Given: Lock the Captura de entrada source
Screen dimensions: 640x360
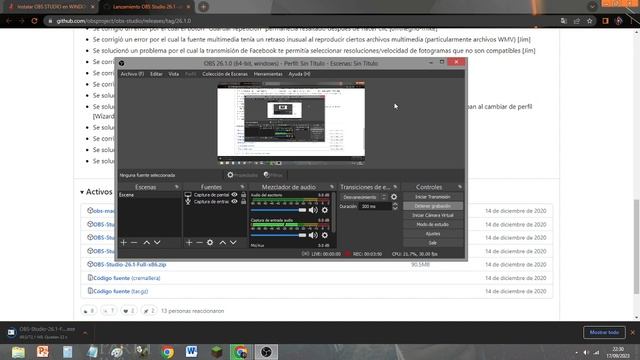Looking at the screenshot, I should pos(244,202).
